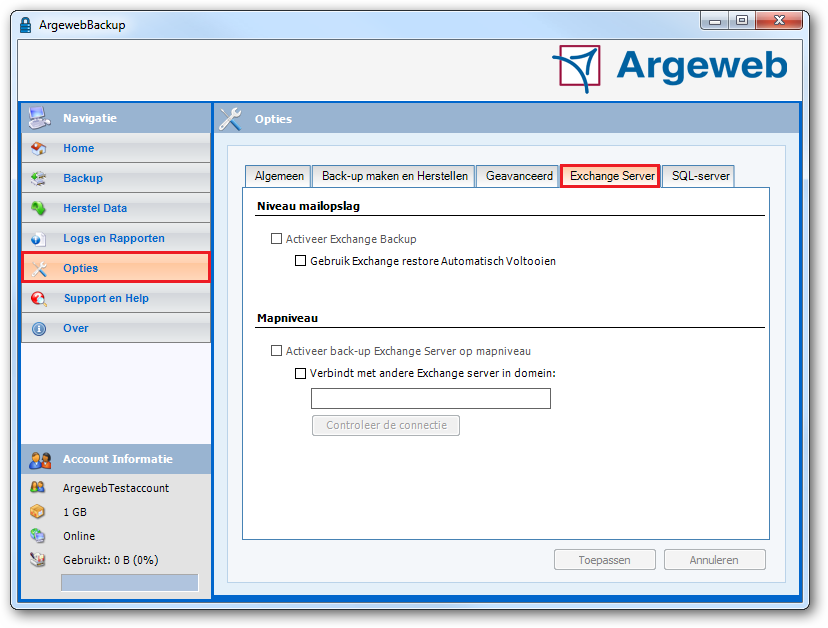
Task: Open Logs en Rapporten
Action: tap(116, 238)
